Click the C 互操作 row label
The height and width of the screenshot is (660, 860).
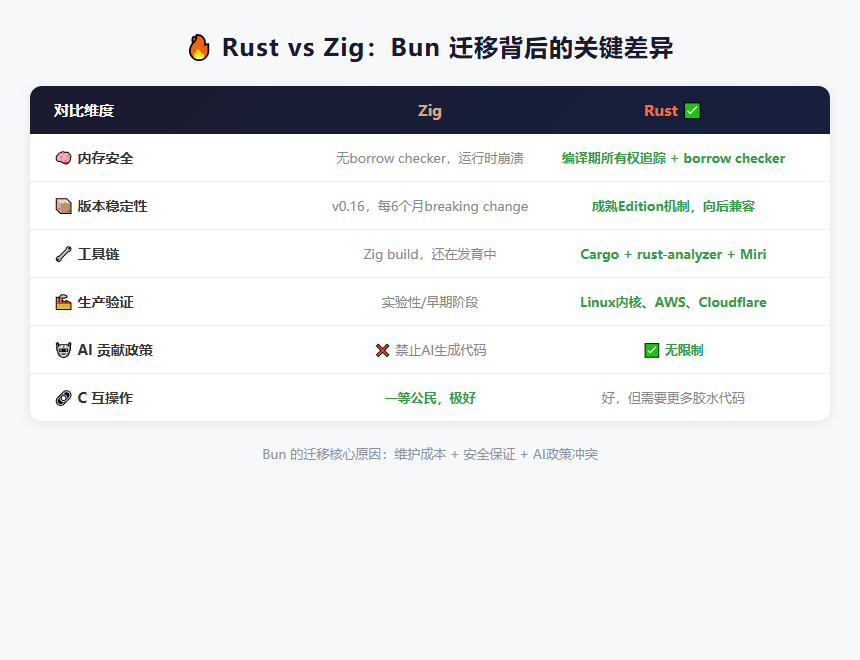click(105, 398)
